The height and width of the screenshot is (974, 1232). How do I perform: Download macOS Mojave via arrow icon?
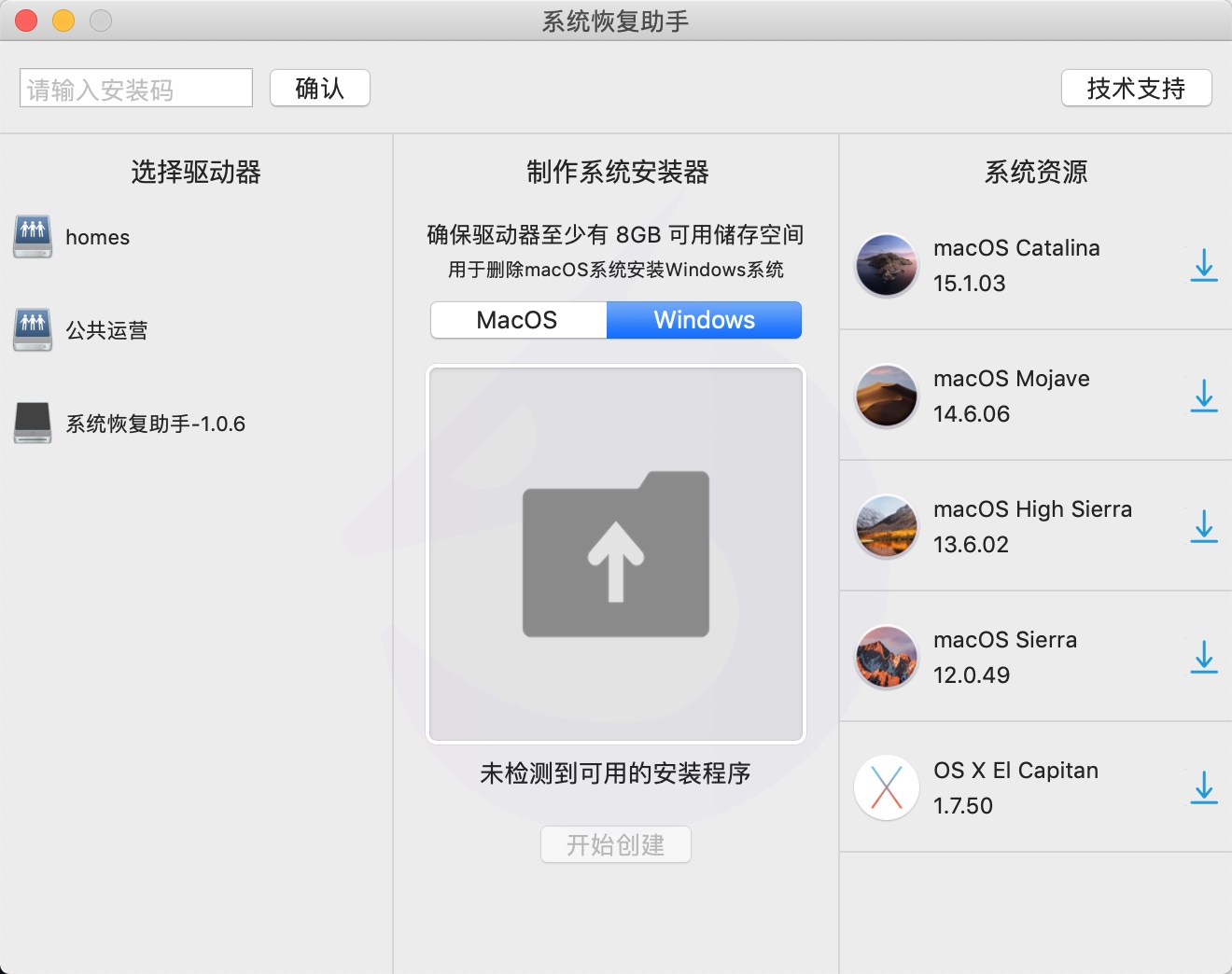(x=1204, y=396)
